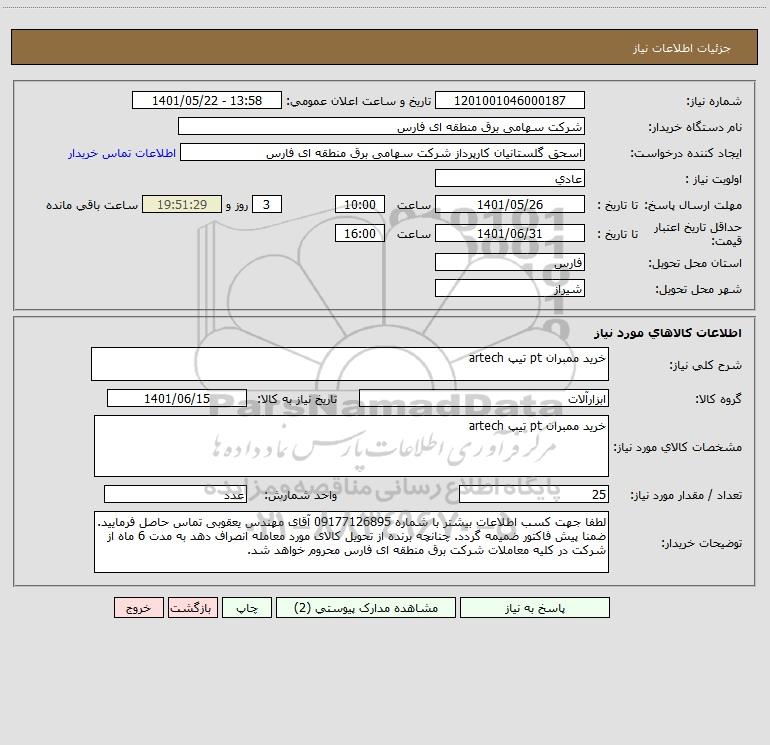Click label گروه کالا

718,399
